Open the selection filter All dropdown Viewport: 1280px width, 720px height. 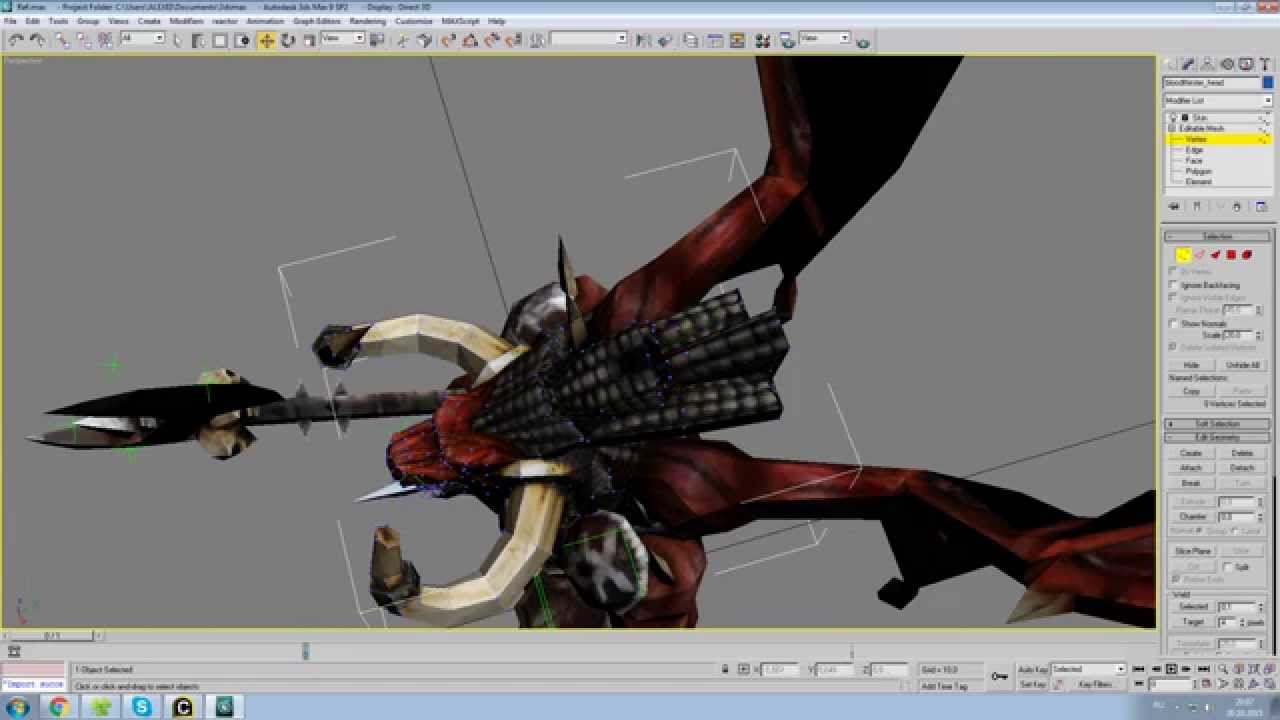[x=142, y=39]
